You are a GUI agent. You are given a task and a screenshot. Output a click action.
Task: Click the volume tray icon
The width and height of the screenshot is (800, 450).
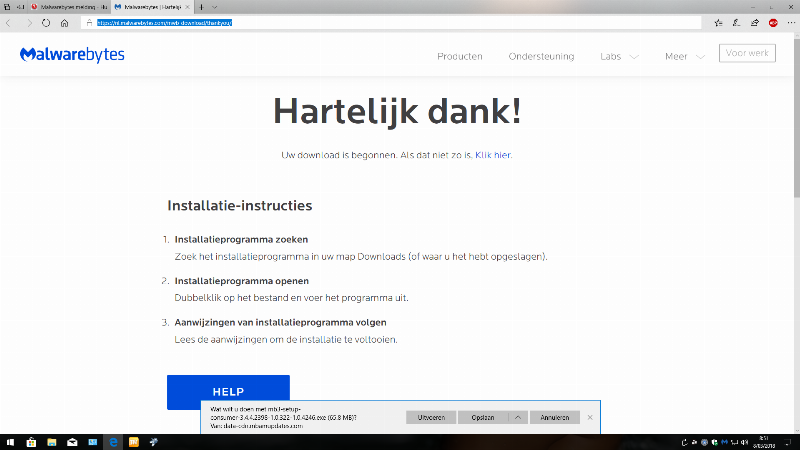pyautogui.click(x=744, y=442)
